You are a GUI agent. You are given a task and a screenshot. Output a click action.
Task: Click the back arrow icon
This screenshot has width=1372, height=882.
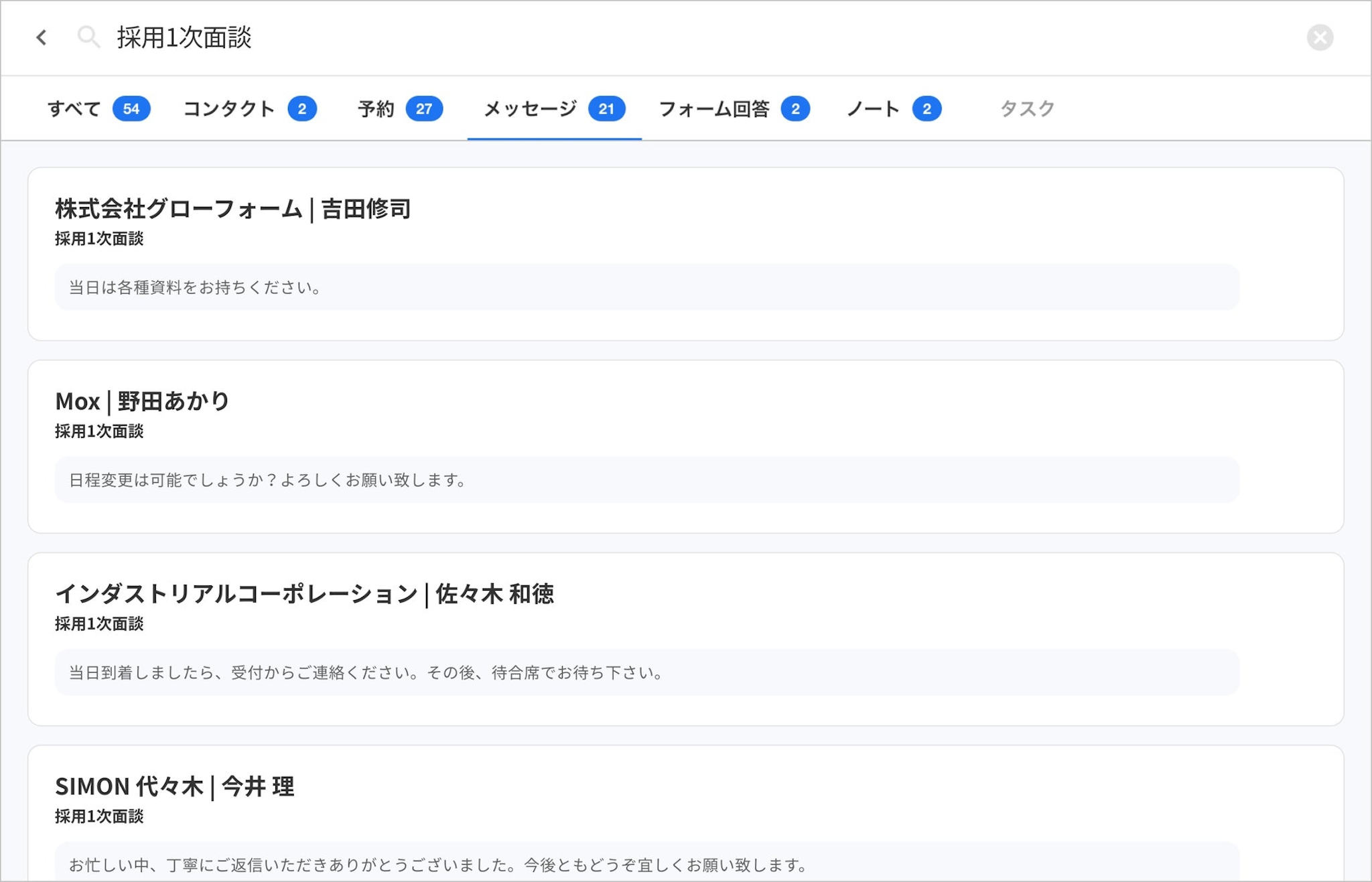point(42,38)
